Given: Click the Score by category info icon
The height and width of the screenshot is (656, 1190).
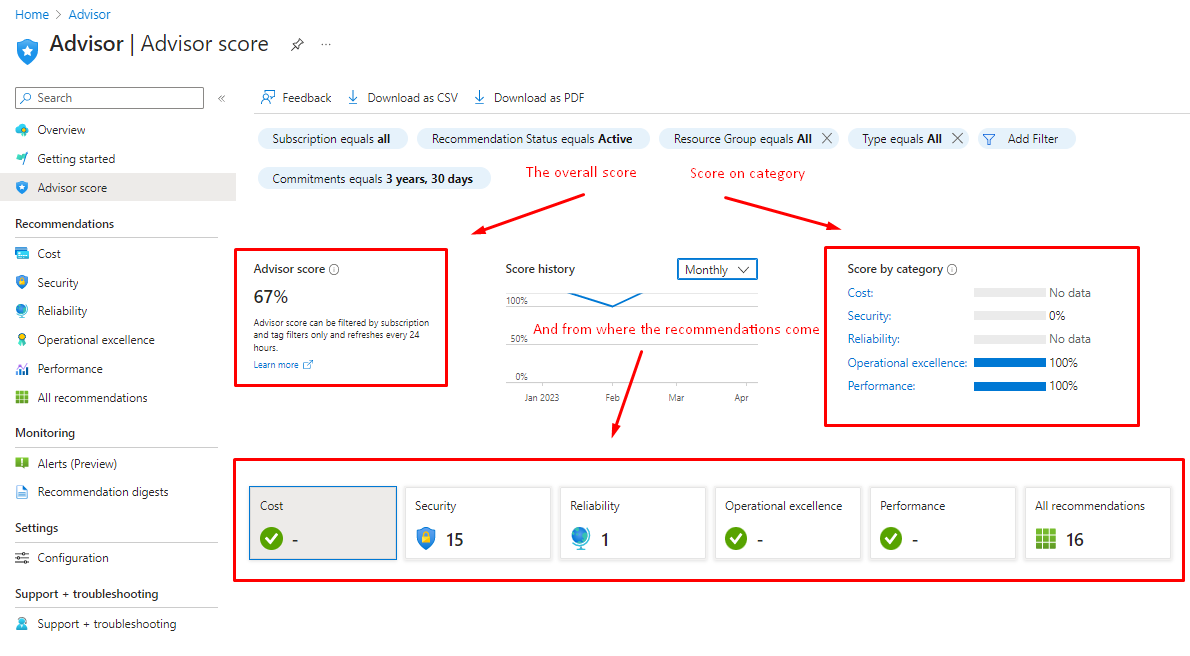Looking at the screenshot, I should [x=952, y=270].
